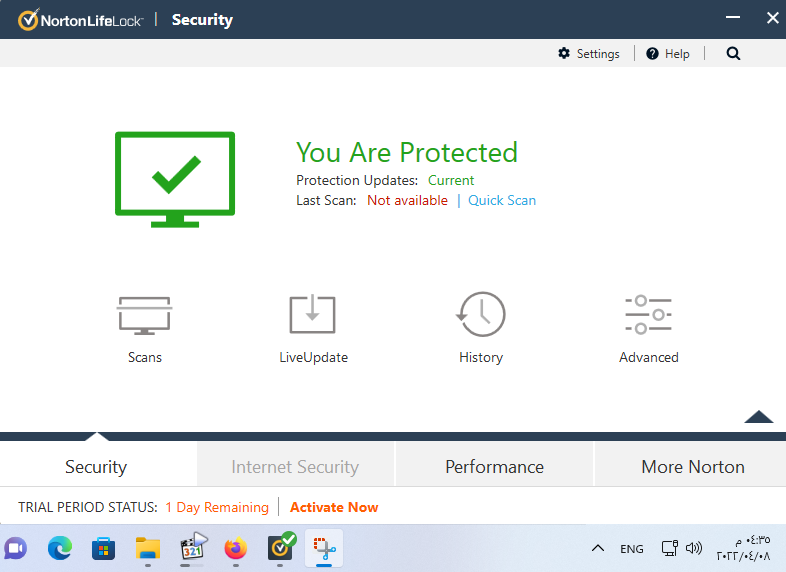This screenshot has width=786, height=572.
Task: Close the Norton Security window
Action: coord(772,18)
